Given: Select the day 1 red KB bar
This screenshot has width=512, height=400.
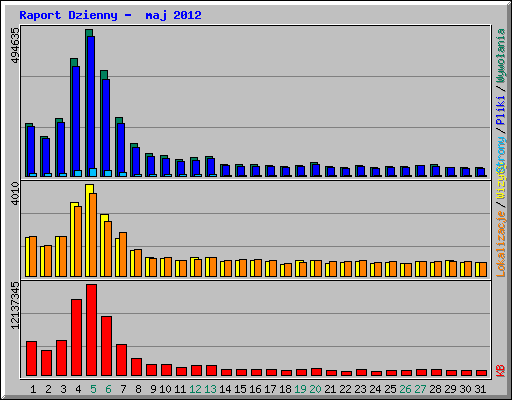Looking at the screenshot, I should (31, 359).
